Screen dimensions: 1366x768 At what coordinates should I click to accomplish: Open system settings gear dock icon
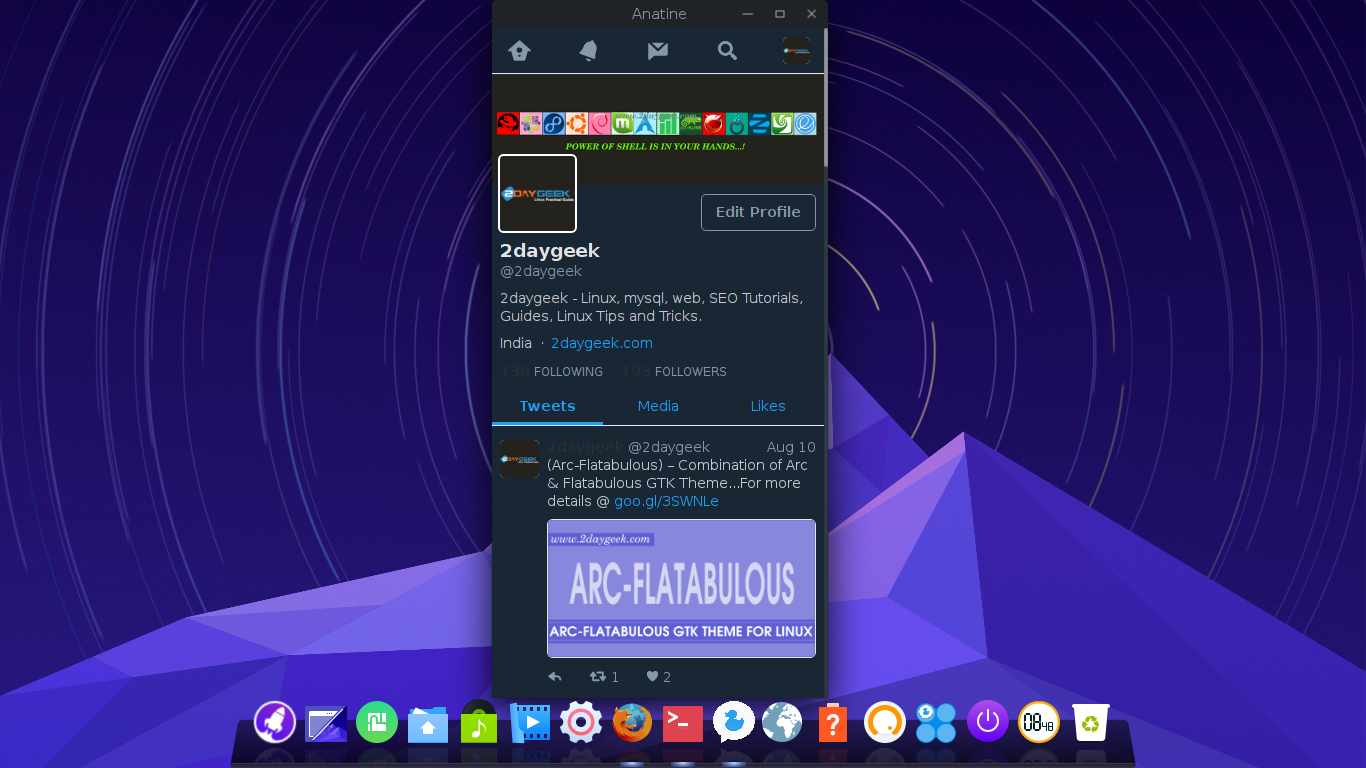[581, 722]
